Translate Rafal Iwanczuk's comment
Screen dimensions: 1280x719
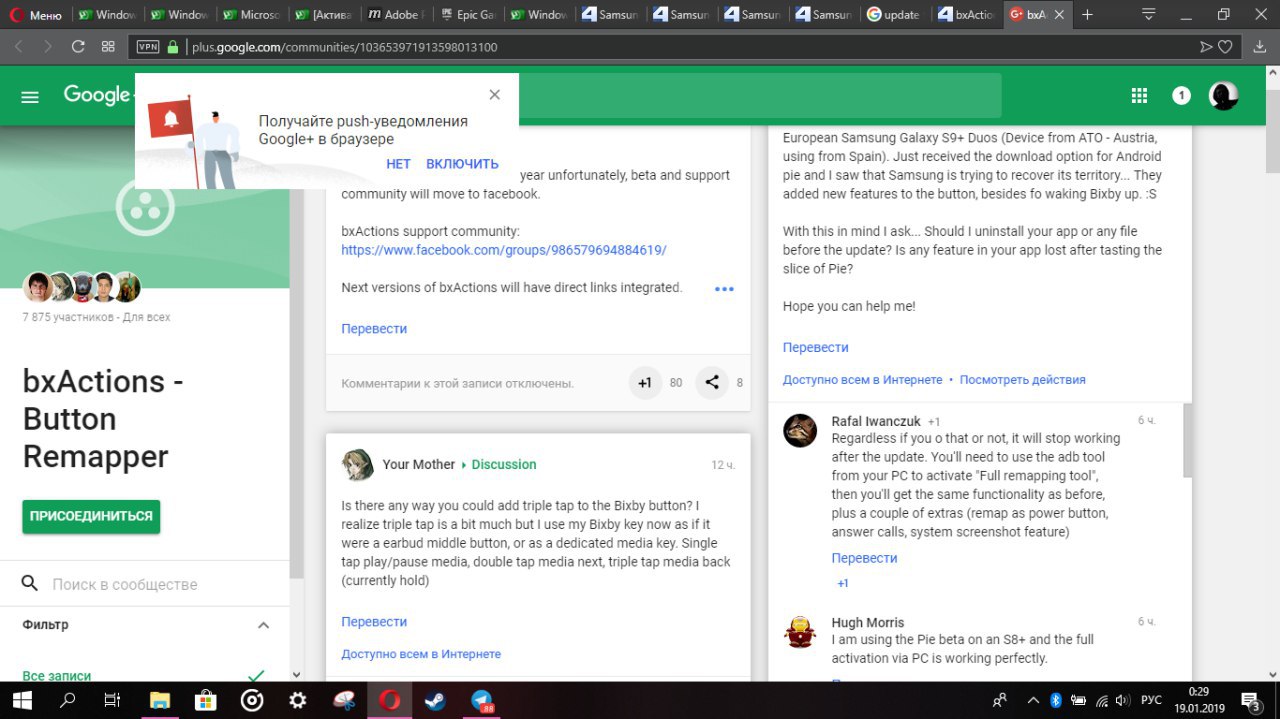click(864, 558)
